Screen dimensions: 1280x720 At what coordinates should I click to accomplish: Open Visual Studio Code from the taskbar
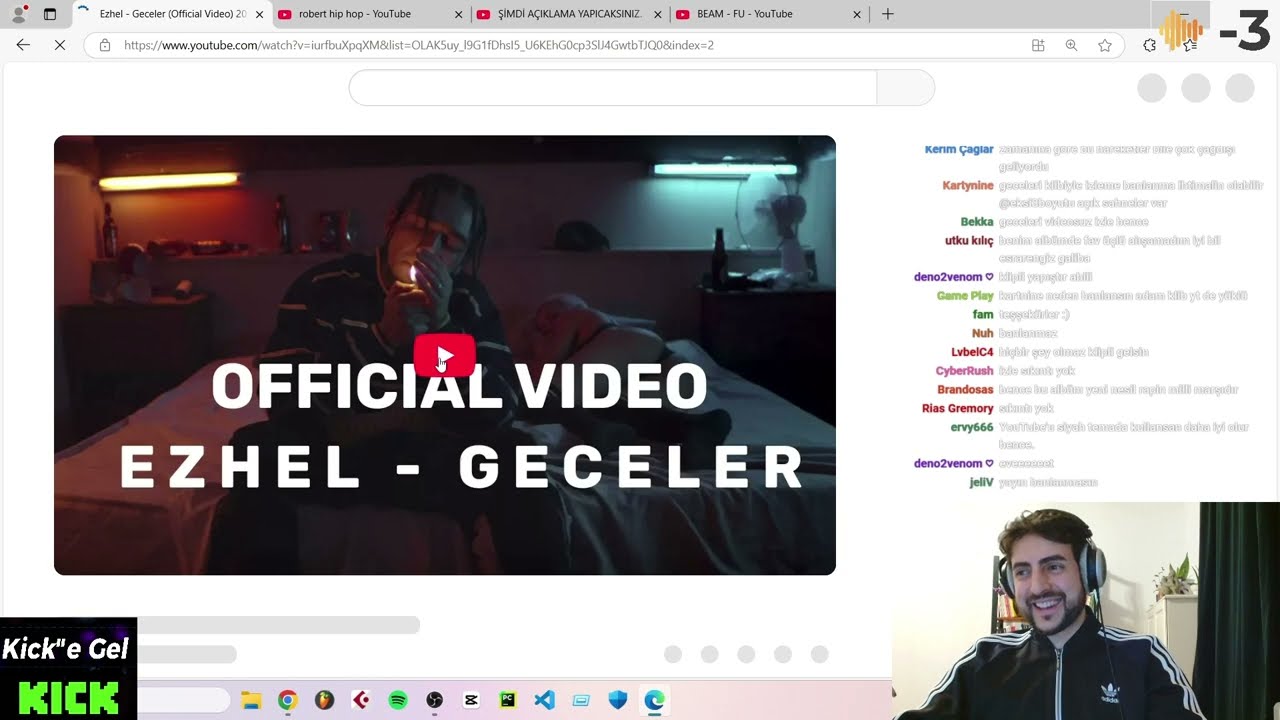(544, 700)
